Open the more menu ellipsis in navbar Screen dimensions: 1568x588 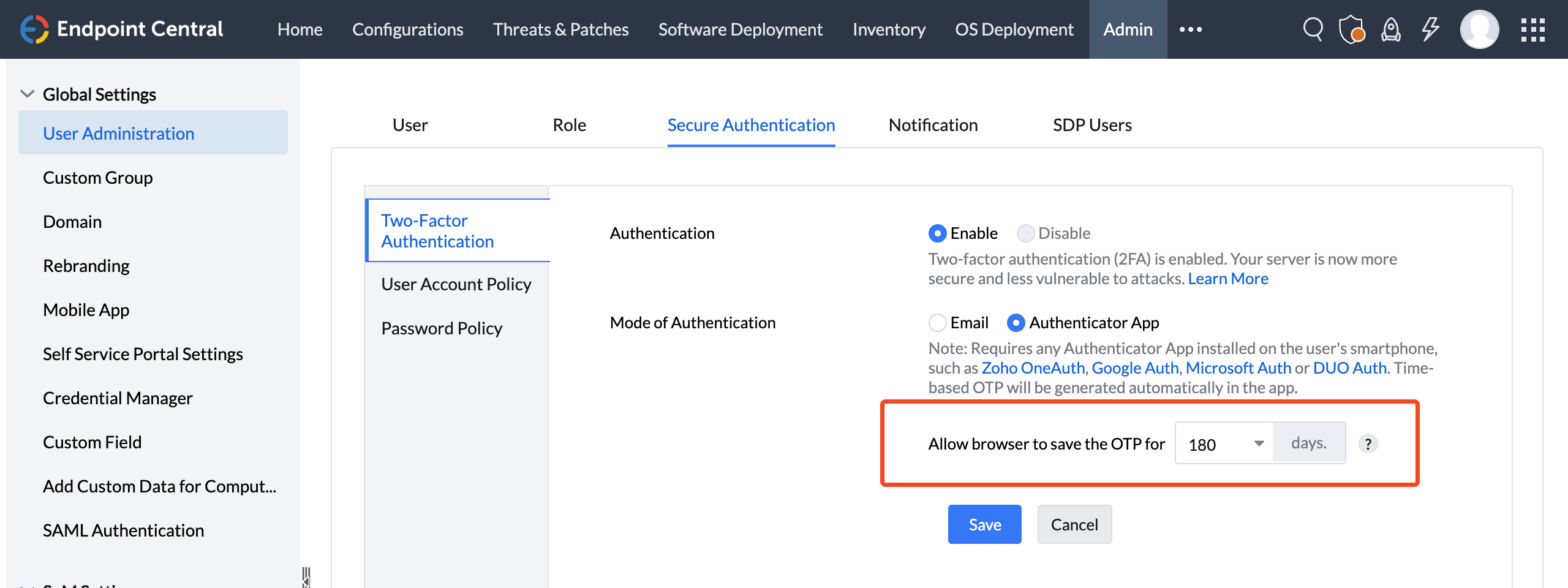tap(1191, 29)
